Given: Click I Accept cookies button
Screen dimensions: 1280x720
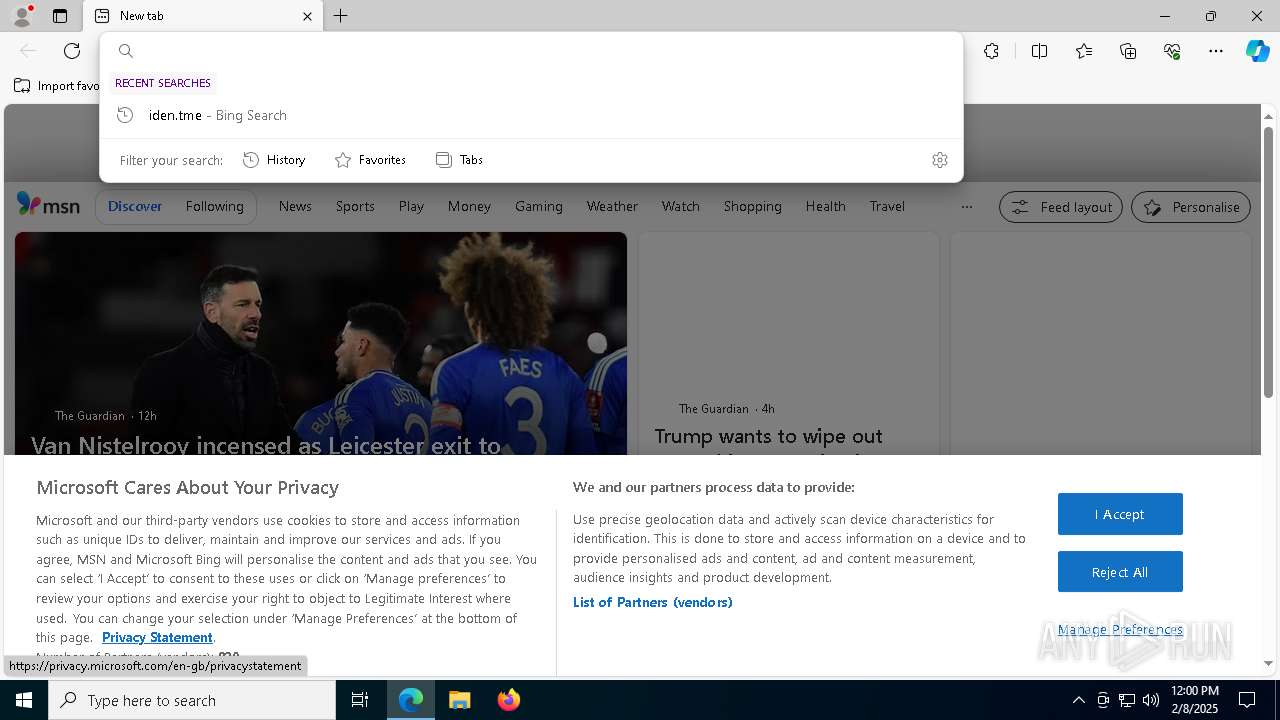Looking at the screenshot, I should [1120, 514].
